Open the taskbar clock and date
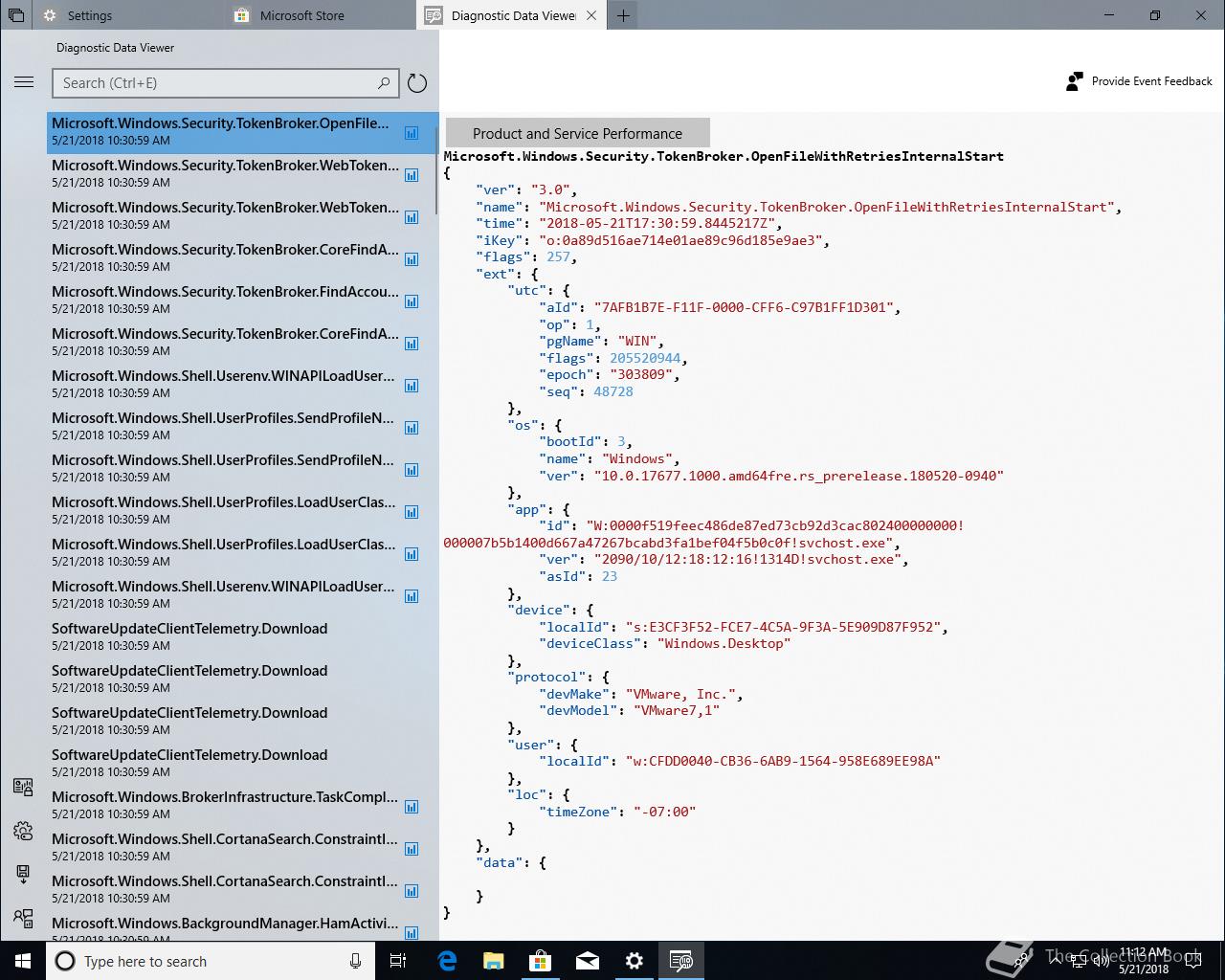Viewport: 1225px width, 980px height. point(1145,961)
